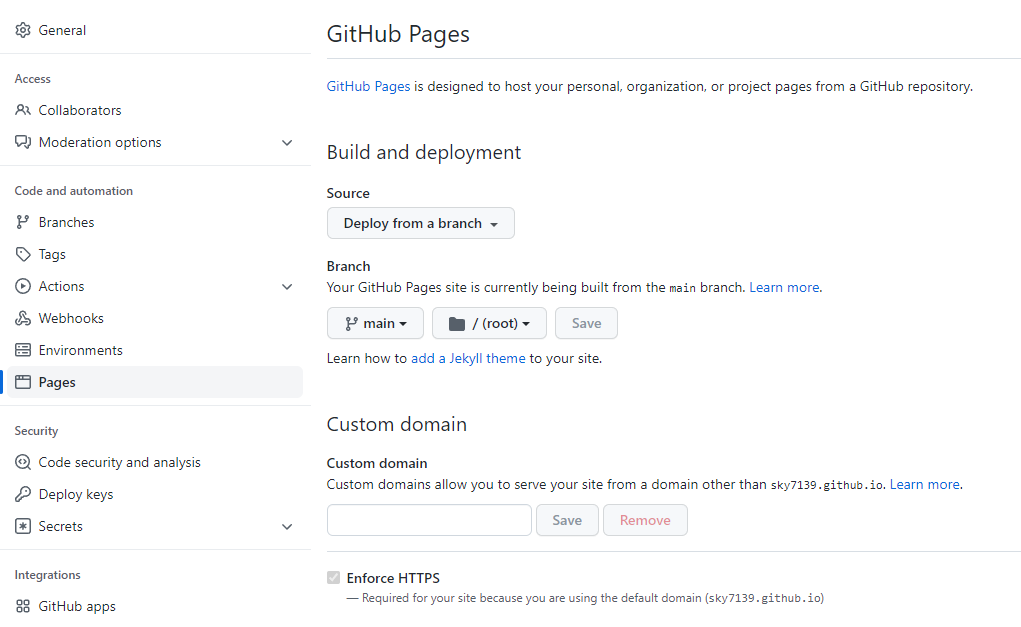Click Learn more link in Branch section
The width and height of the screenshot is (1021, 627).
pos(785,287)
